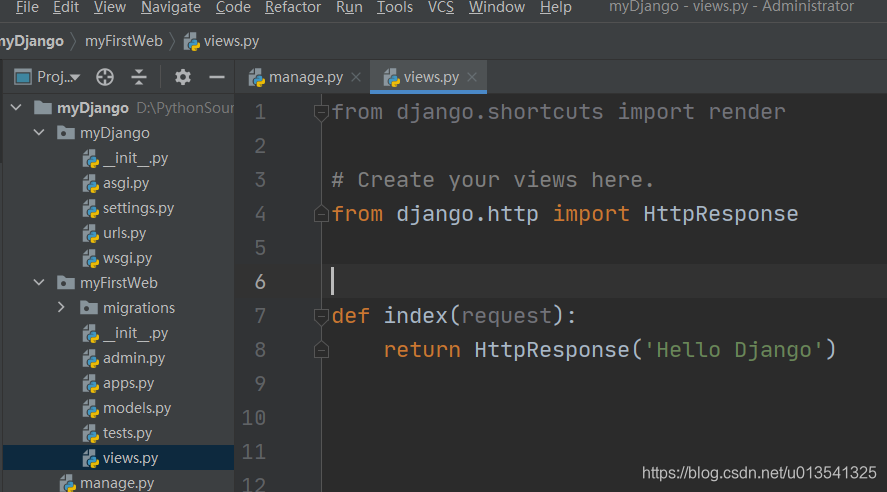Select the myDjango project root folder
The image size is (887, 492).
pyautogui.click(x=93, y=107)
